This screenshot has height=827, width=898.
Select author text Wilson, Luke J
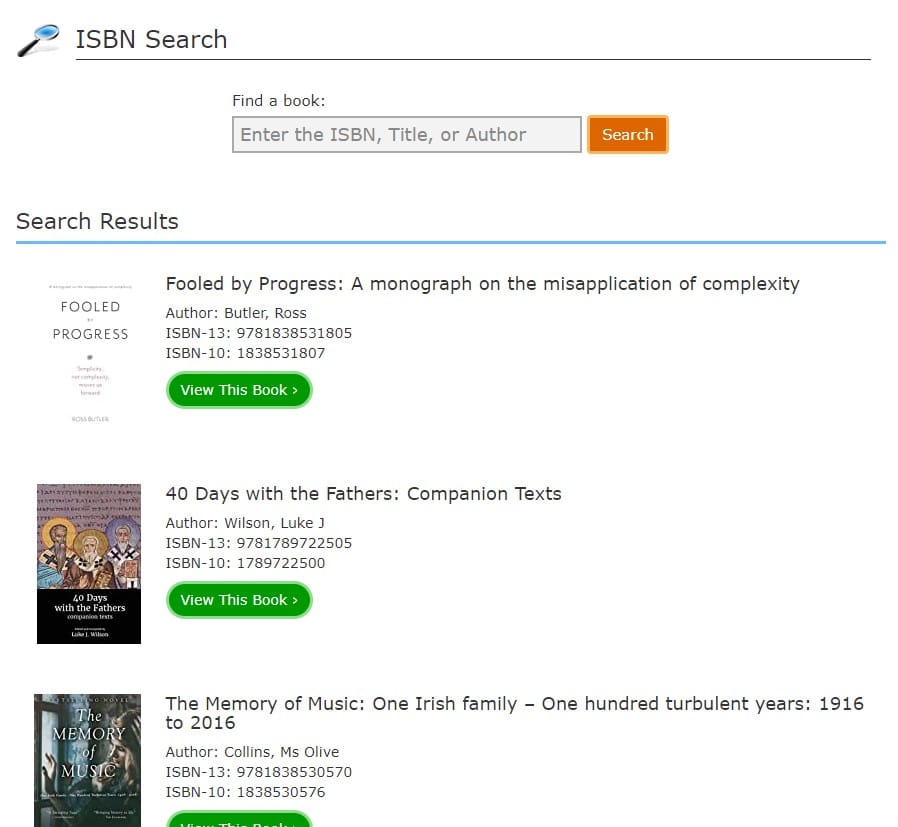point(274,523)
